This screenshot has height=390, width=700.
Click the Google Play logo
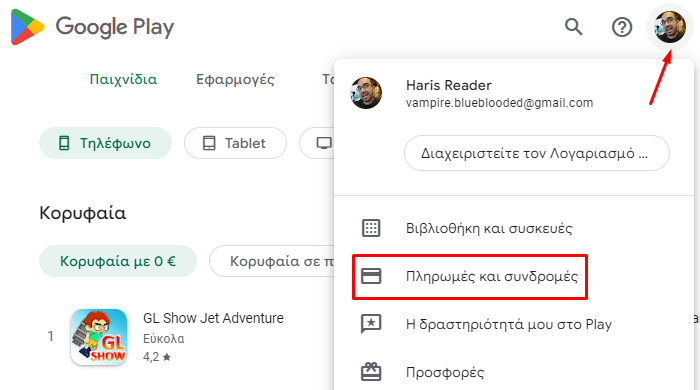pos(92,27)
